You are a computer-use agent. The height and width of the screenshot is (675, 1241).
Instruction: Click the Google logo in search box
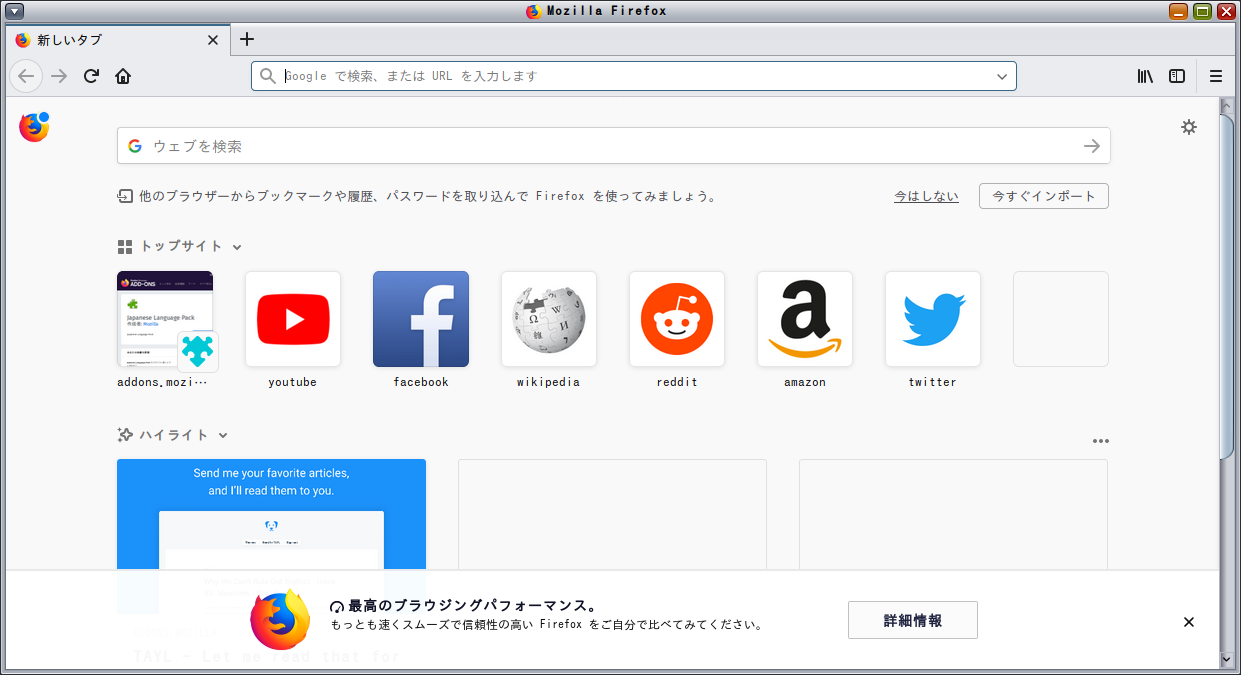[x=135, y=146]
